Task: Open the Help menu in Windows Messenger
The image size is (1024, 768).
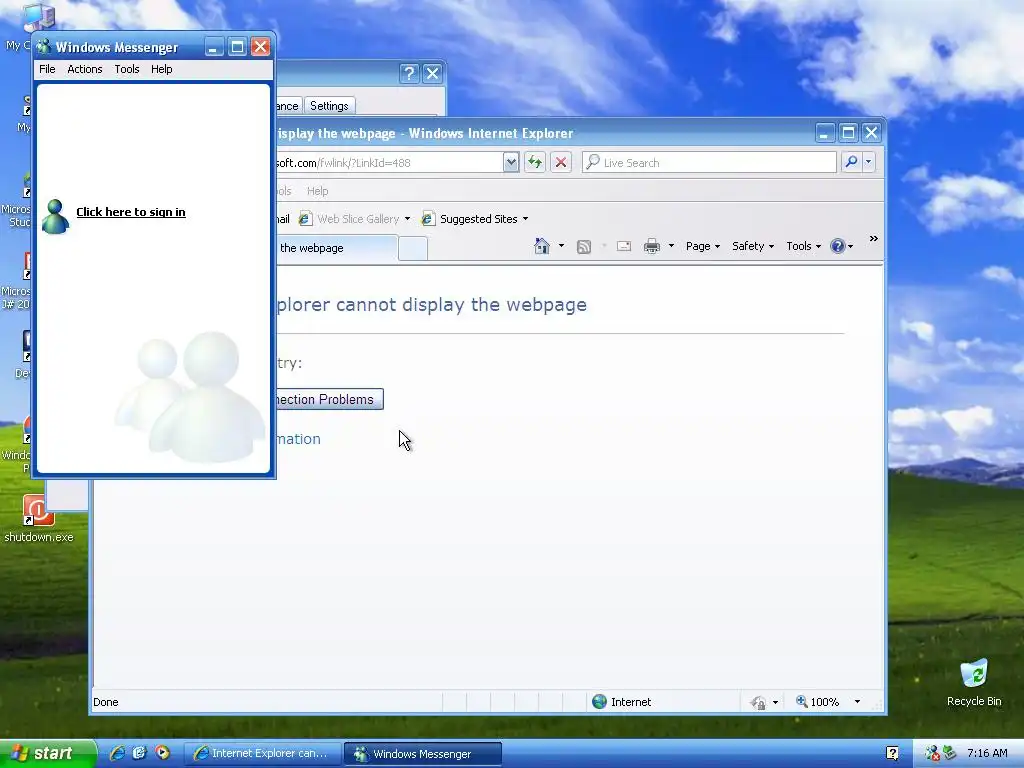Action: coord(161,69)
